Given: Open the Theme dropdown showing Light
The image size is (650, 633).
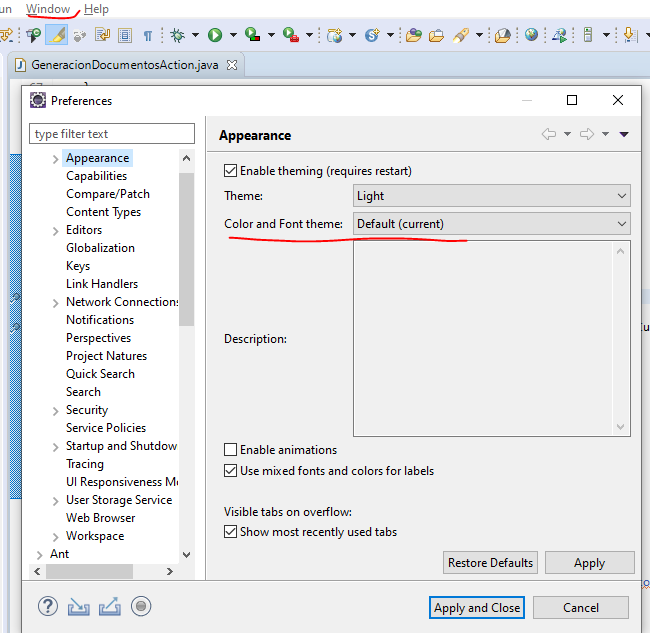Looking at the screenshot, I should pos(492,196).
